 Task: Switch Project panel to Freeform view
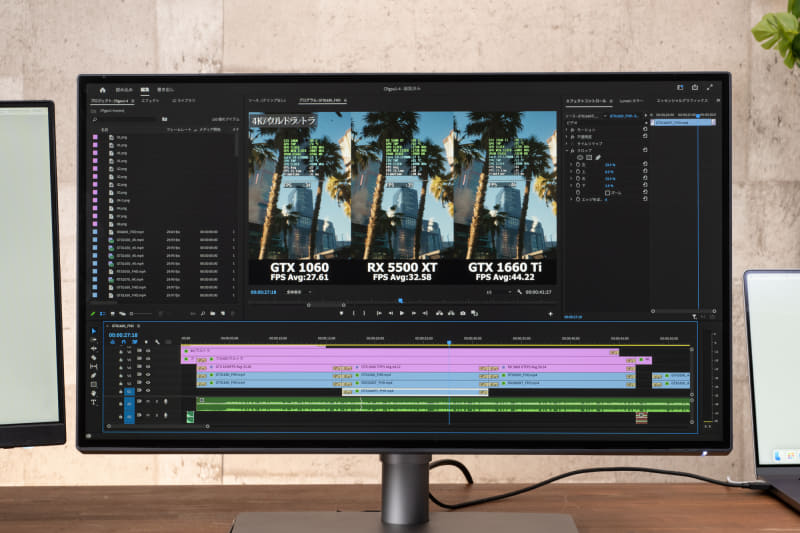[122, 314]
